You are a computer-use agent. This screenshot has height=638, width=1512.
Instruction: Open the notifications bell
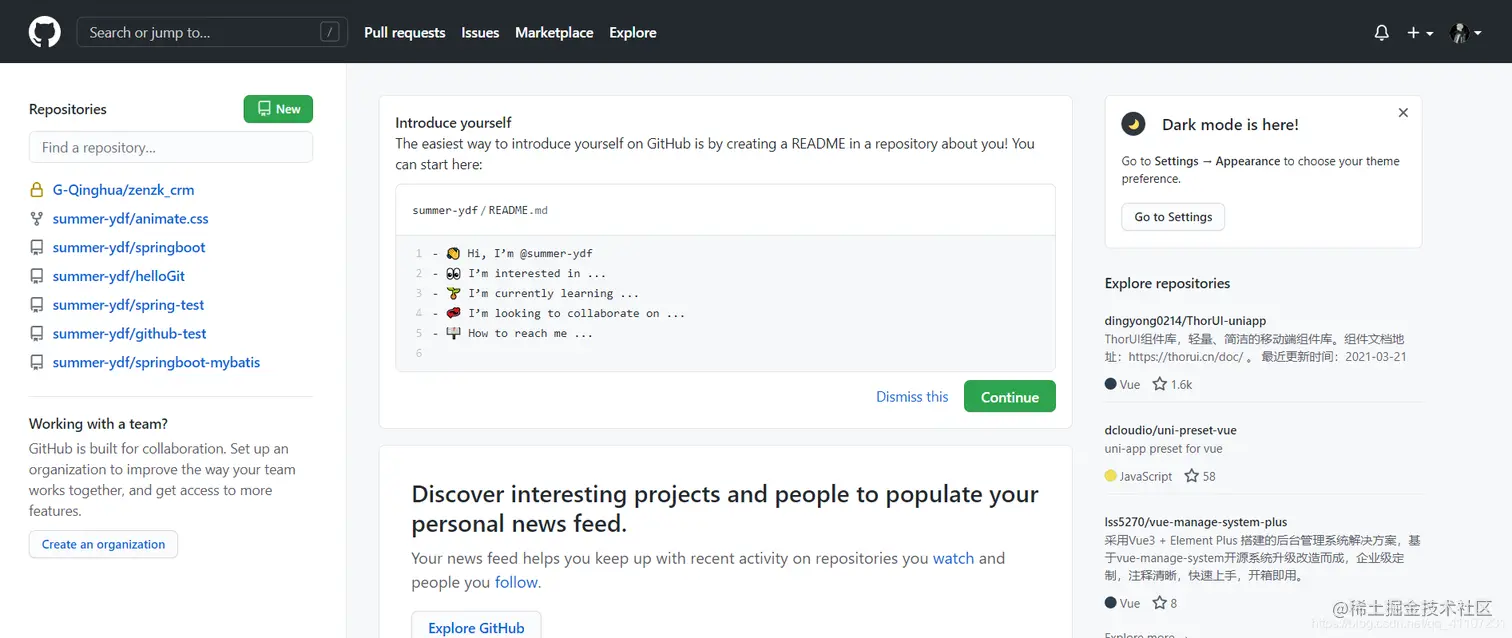pyautogui.click(x=1382, y=33)
